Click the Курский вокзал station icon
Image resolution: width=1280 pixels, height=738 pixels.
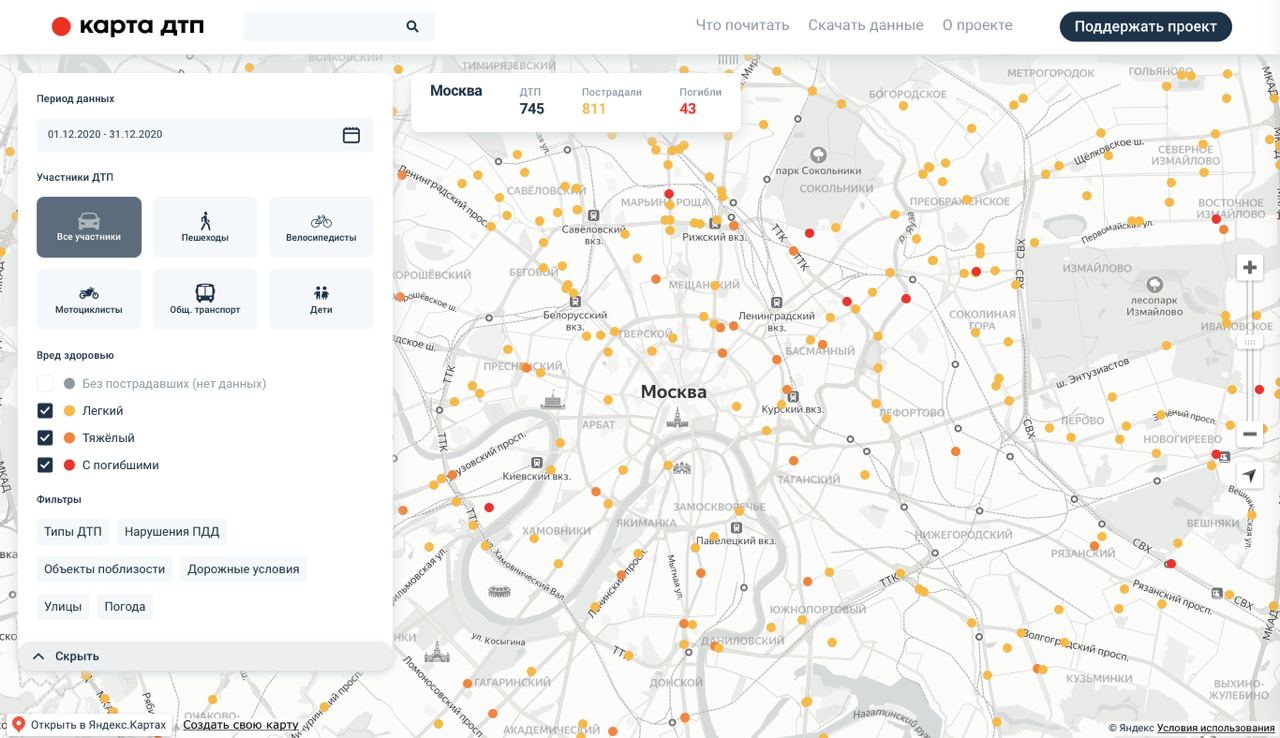(x=793, y=395)
